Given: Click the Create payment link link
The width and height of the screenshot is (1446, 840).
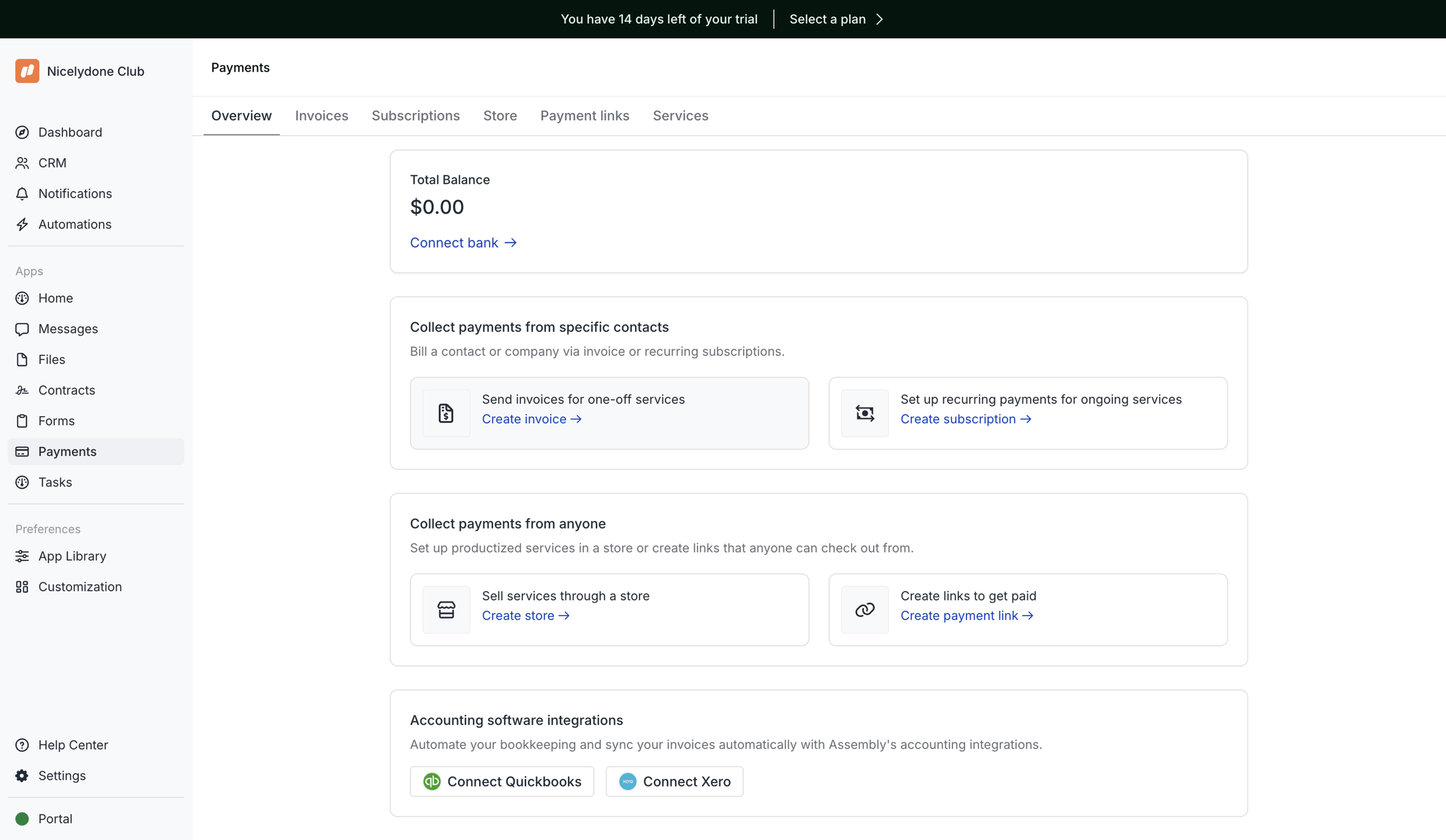Looking at the screenshot, I should click(x=967, y=615).
